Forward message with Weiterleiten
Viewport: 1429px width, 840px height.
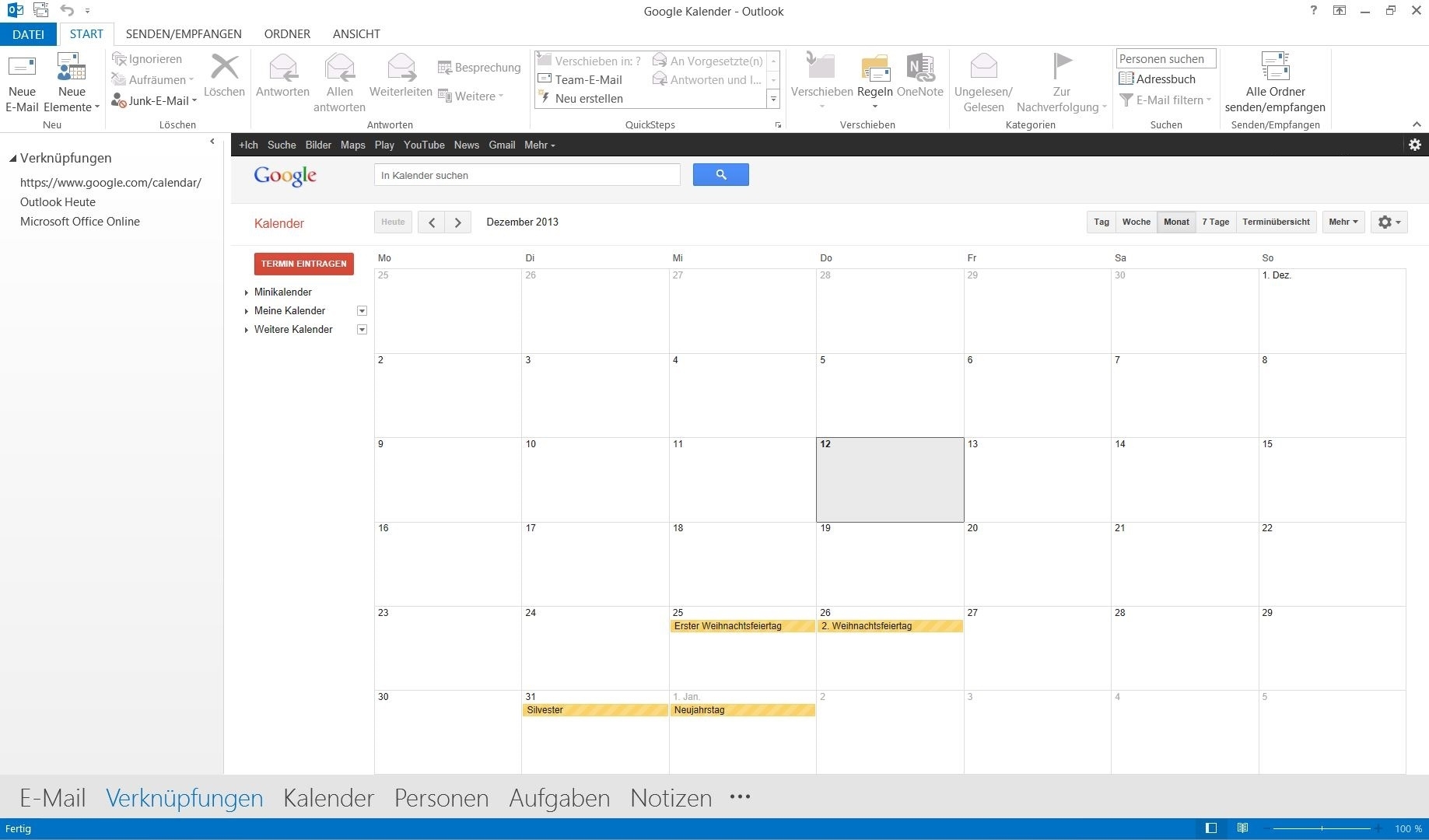tap(401, 76)
